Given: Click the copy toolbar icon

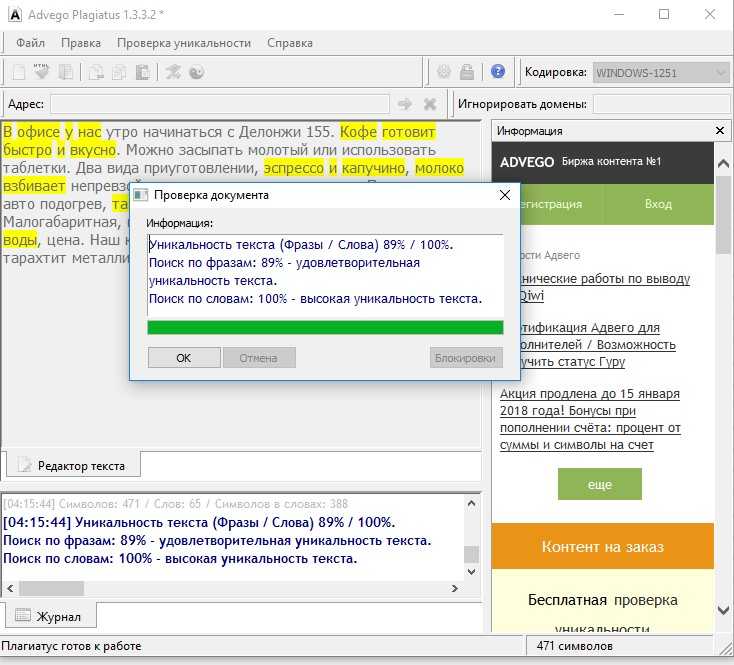Looking at the screenshot, I should click(119, 72).
